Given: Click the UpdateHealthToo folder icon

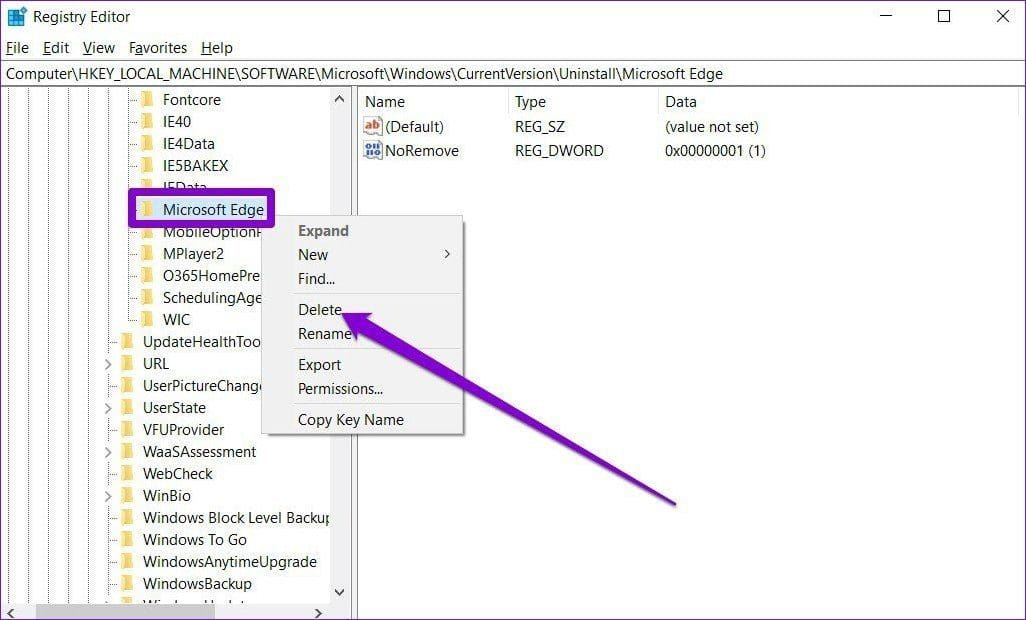Looking at the screenshot, I should point(128,341).
